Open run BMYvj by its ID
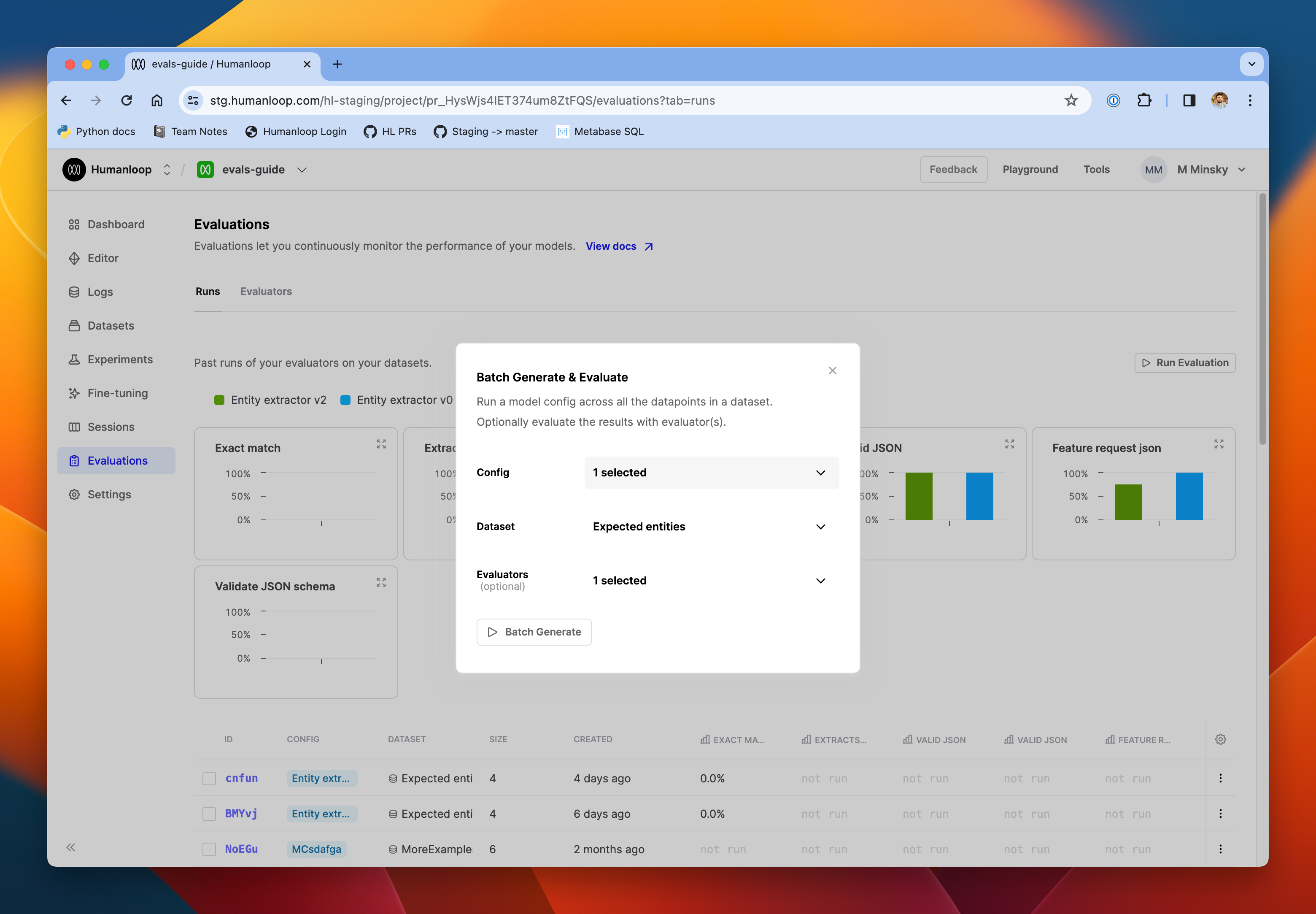This screenshot has height=914, width=1316. pos(241,814)
